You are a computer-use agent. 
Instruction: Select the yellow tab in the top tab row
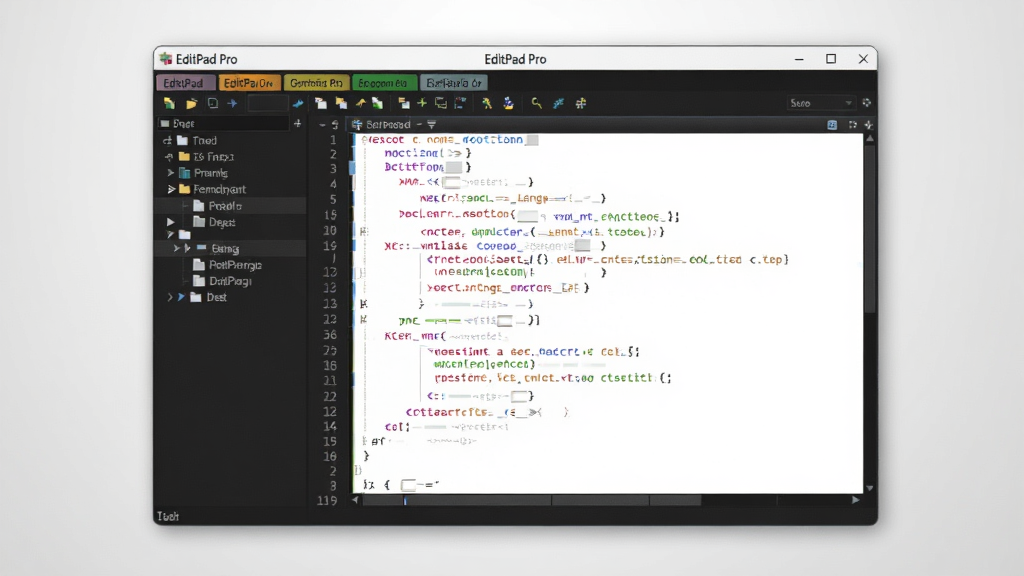pos(316,83)
